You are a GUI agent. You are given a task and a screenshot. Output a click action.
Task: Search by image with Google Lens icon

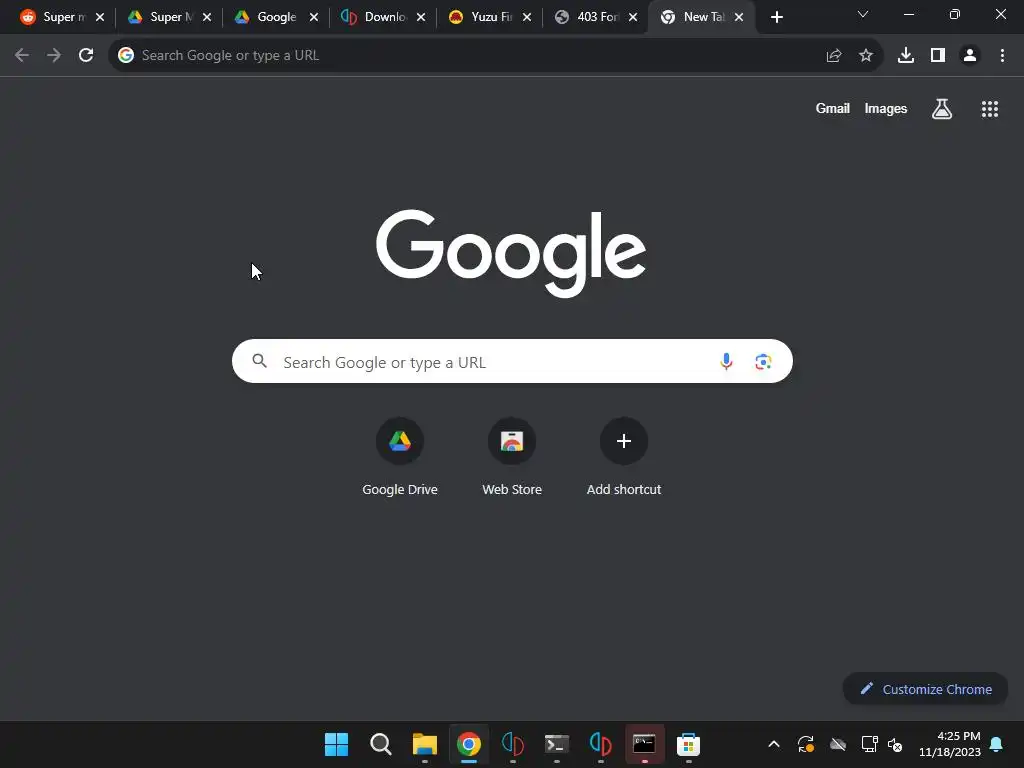(x=763, y=361)
